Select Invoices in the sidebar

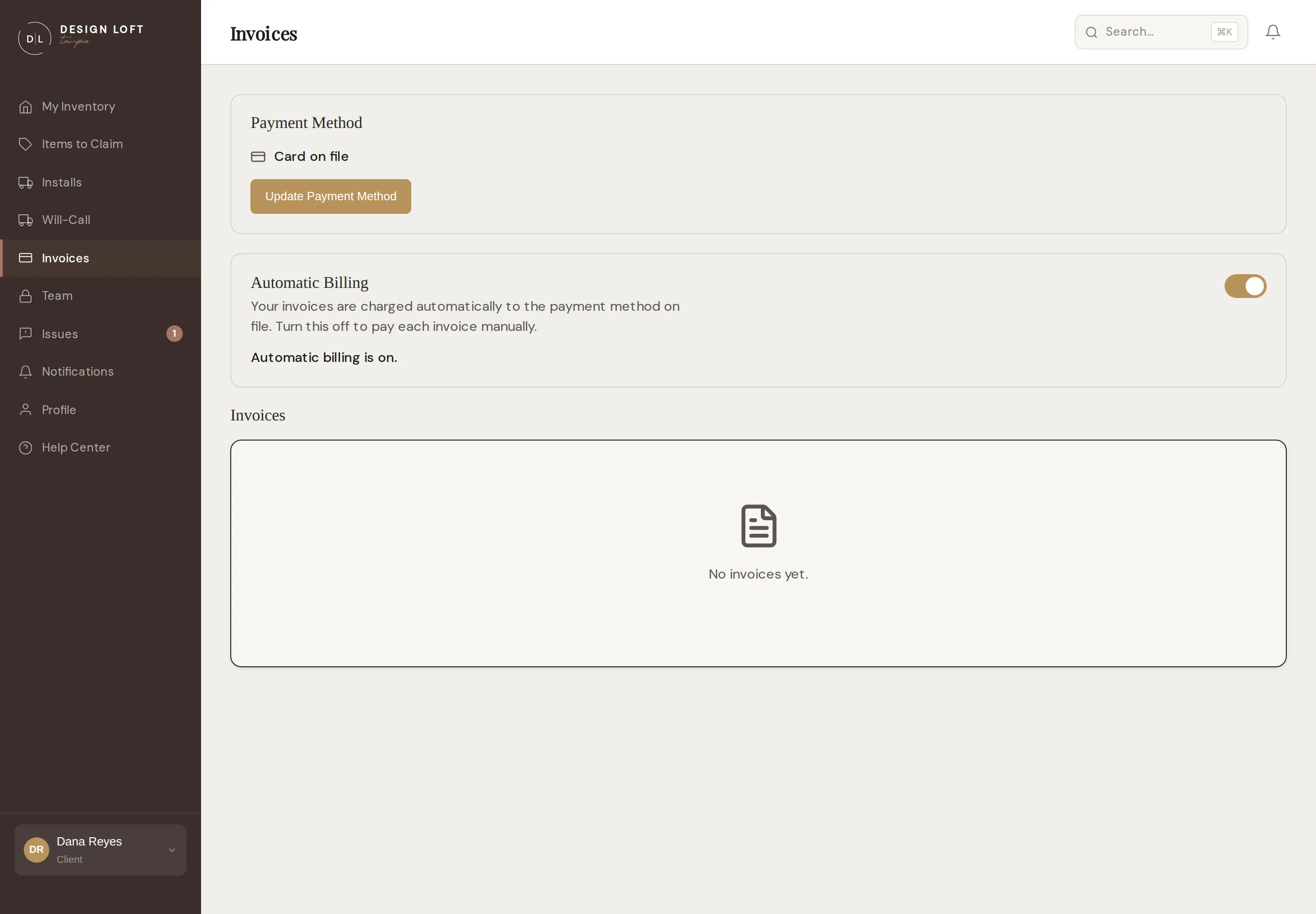(x=101, y=258)
